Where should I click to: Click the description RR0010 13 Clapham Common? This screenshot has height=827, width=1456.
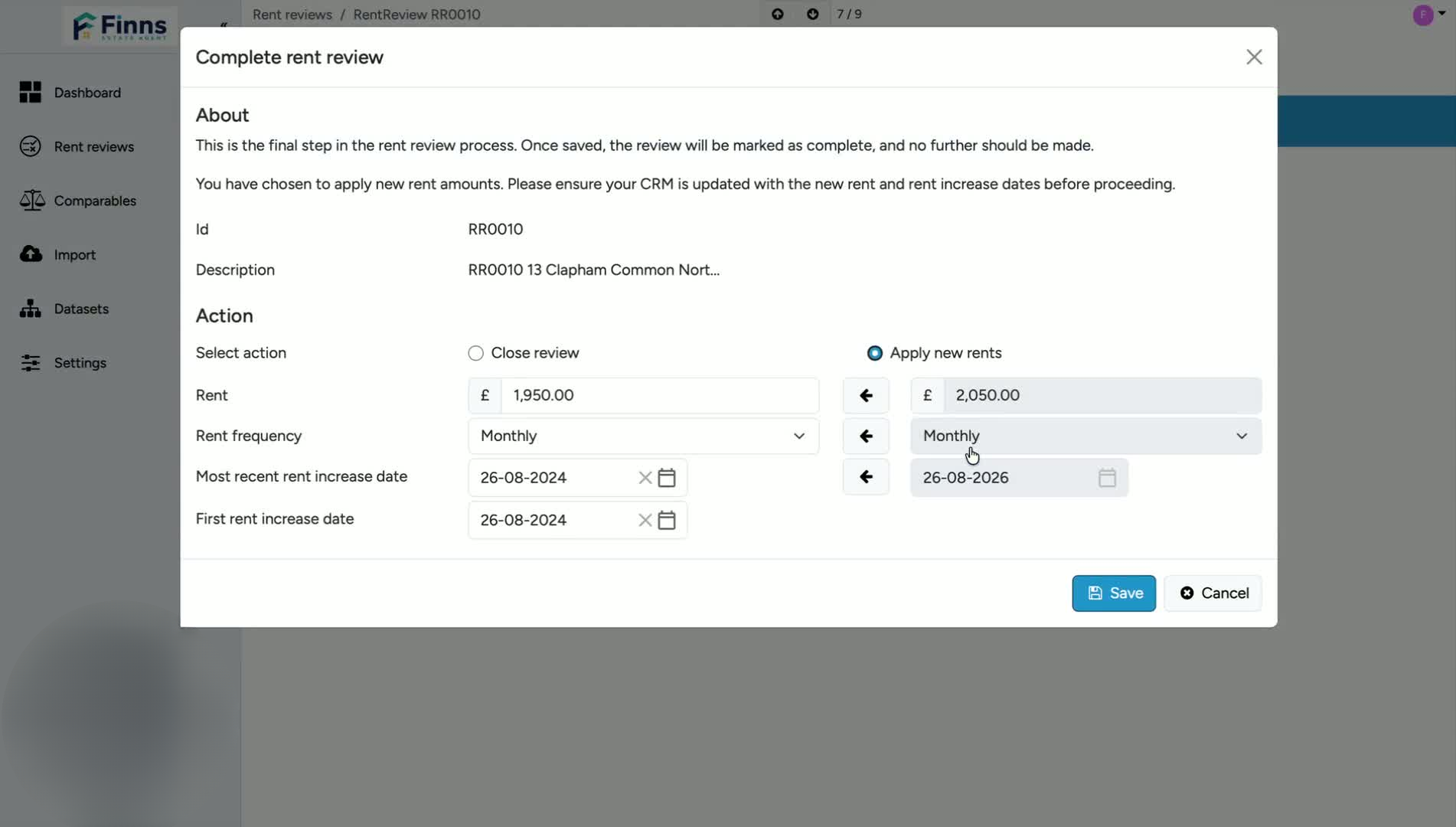click(593, 270)
